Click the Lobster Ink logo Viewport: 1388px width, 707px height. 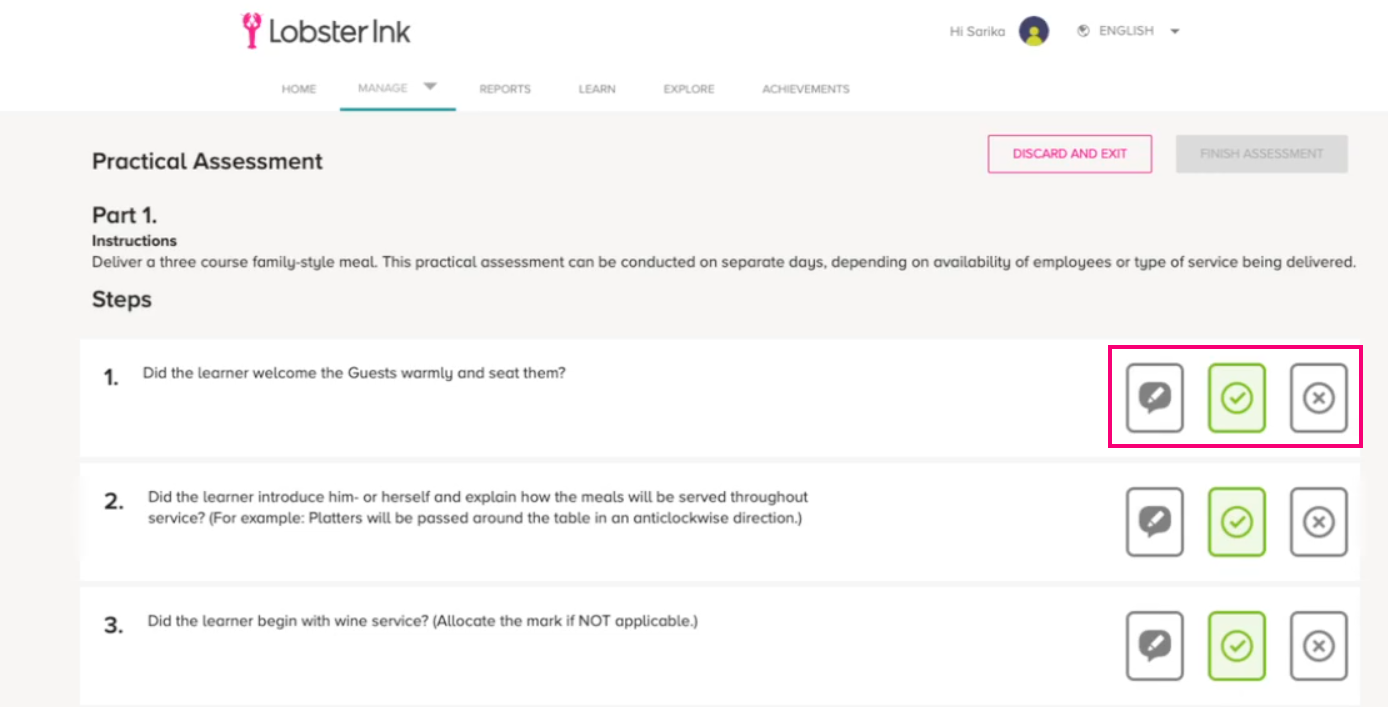(x=326, y=31)
